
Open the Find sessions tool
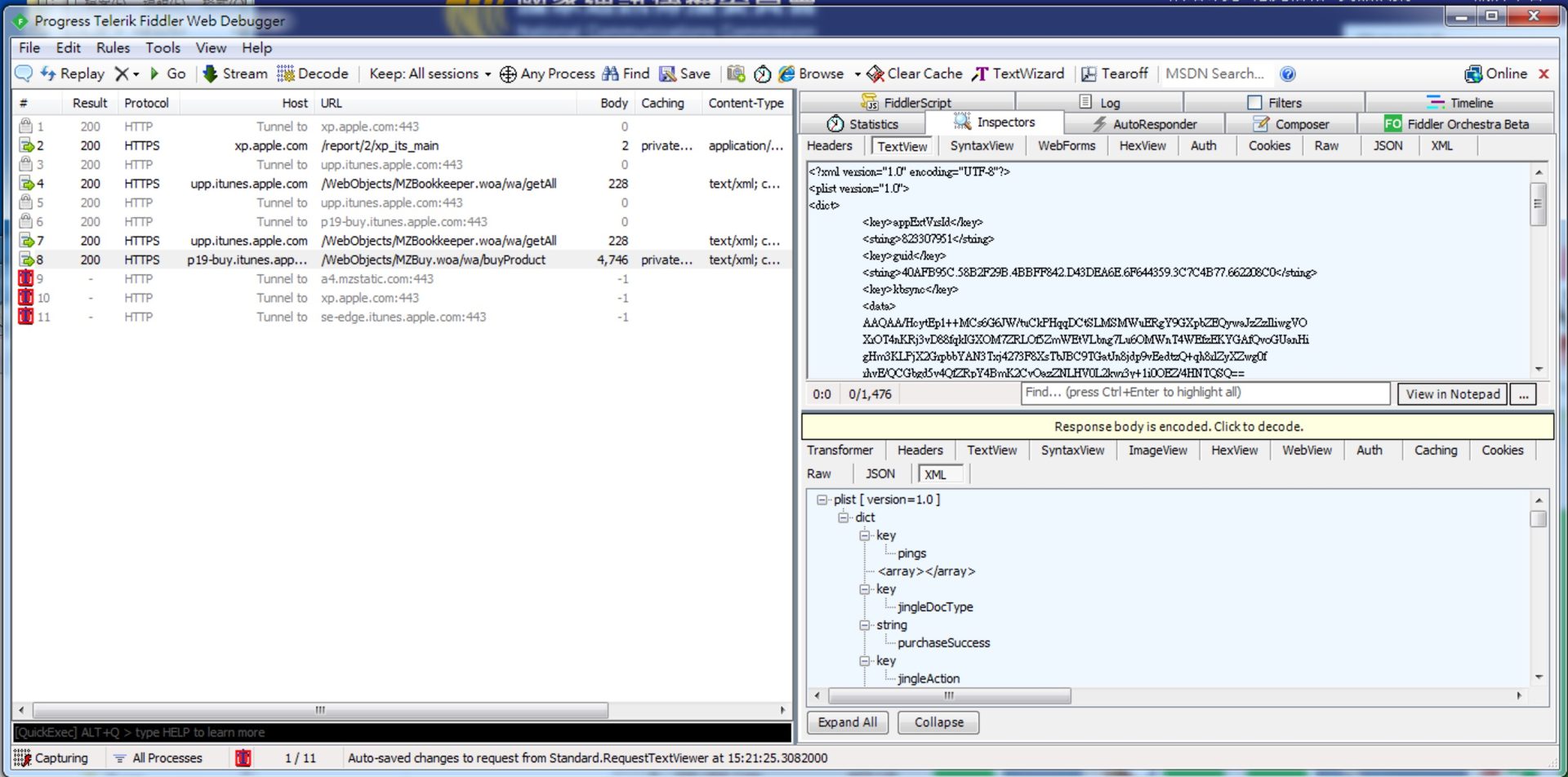tap(626, 73)
